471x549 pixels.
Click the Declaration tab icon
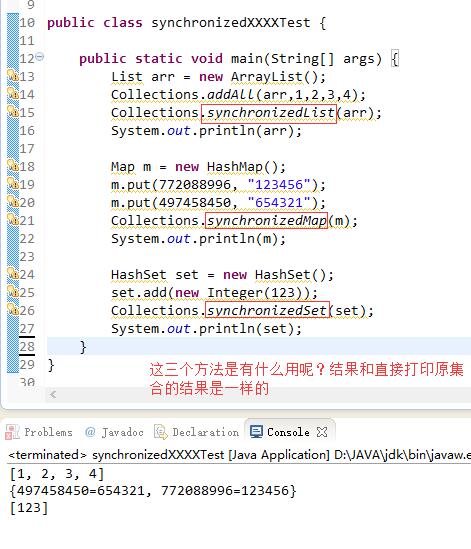coord(161,432)
